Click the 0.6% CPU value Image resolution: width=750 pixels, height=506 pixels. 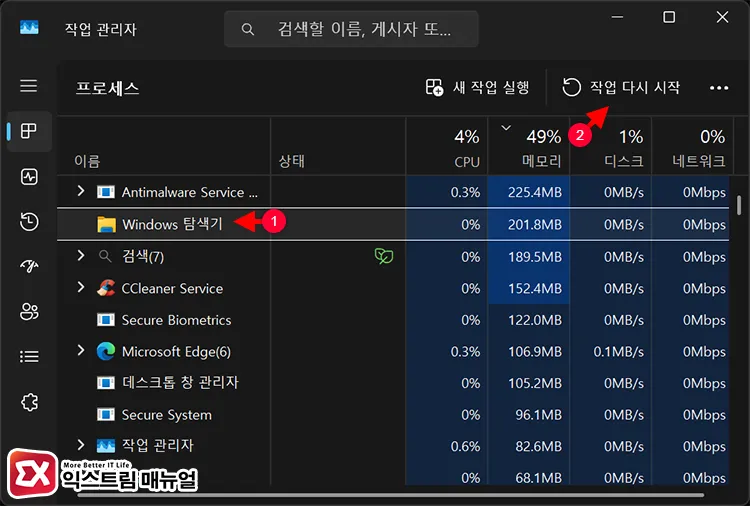pos(465,447)
